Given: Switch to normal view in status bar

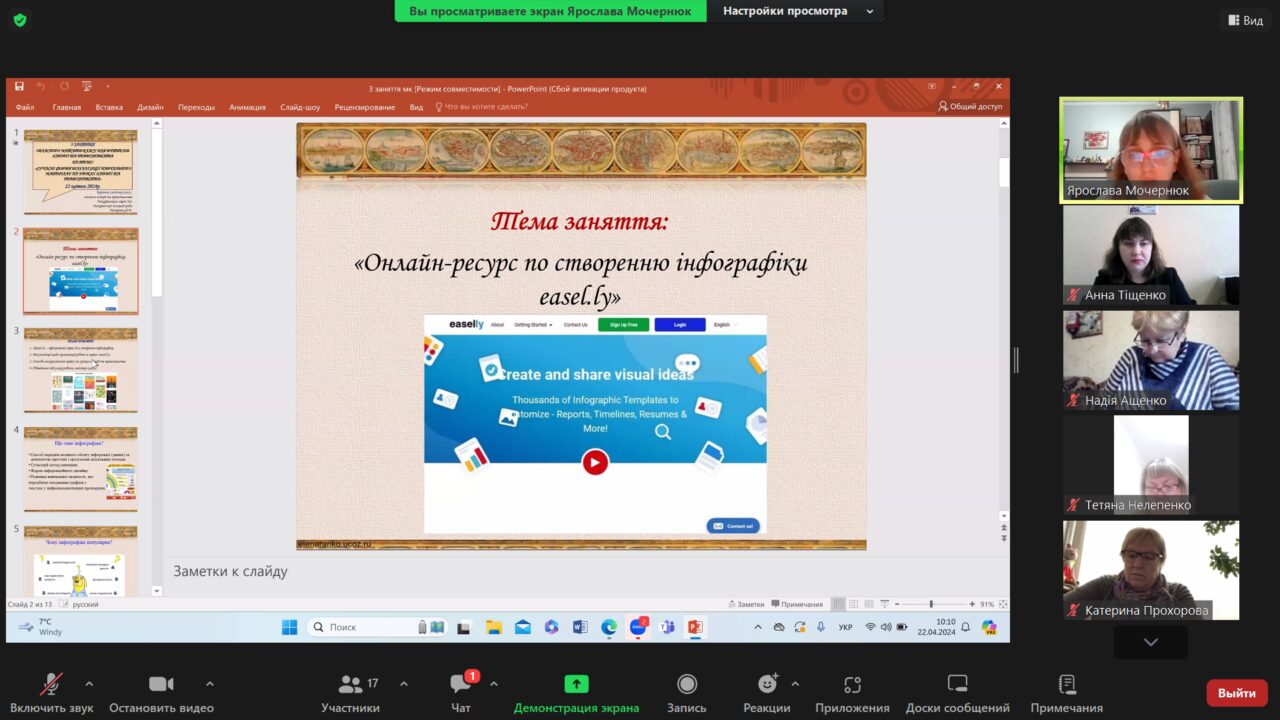Looking at the screenshot, I should coord(838,604).
